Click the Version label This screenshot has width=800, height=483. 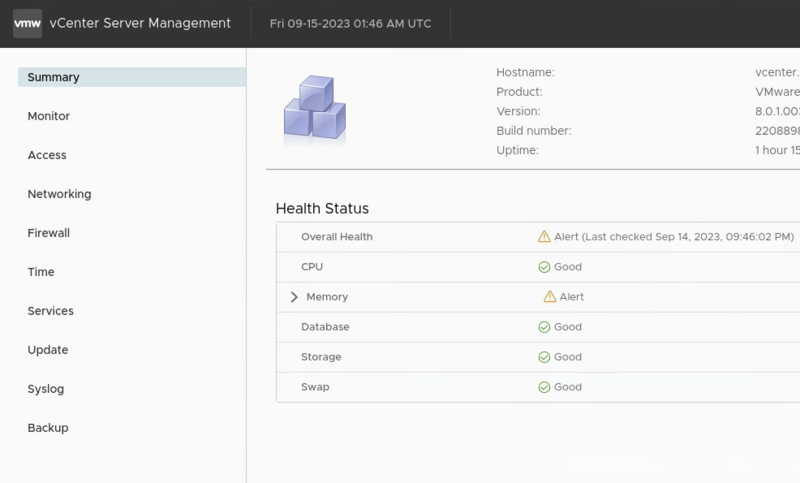tap(518, 111)
